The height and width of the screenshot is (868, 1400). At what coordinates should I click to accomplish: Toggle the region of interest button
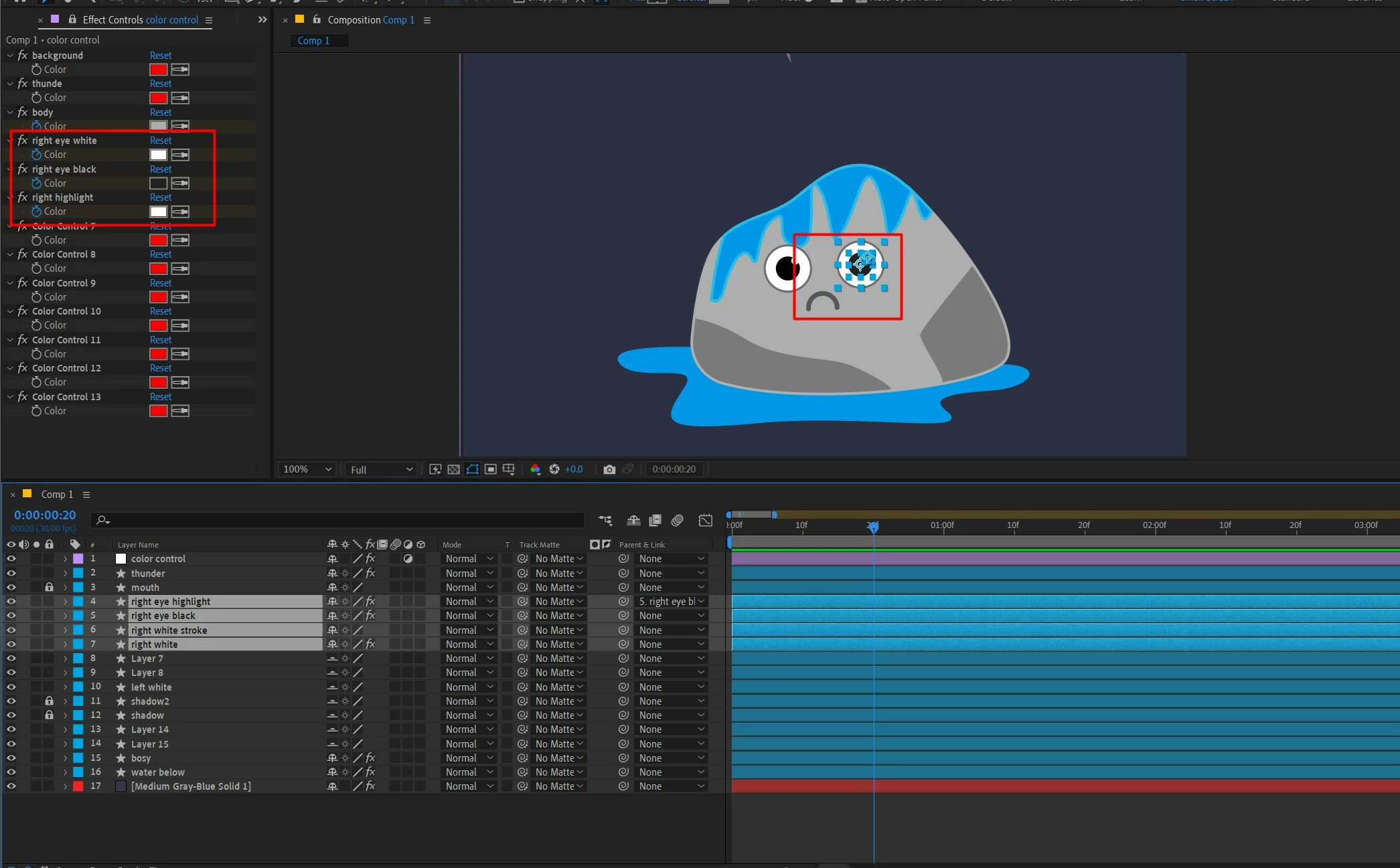[x=490, y=469]
